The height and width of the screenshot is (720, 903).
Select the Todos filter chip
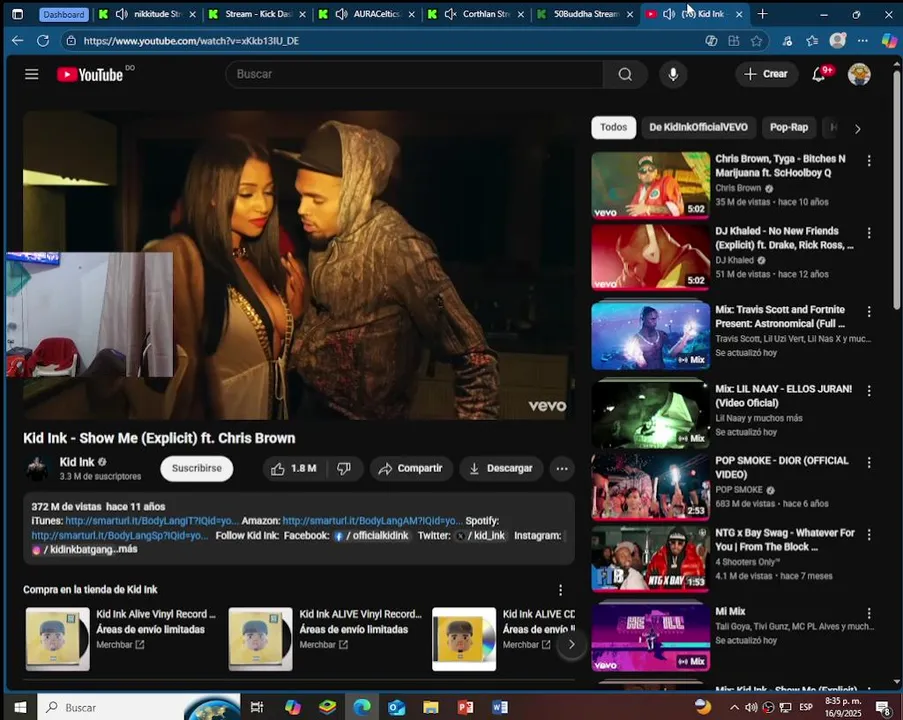[613, 127]
